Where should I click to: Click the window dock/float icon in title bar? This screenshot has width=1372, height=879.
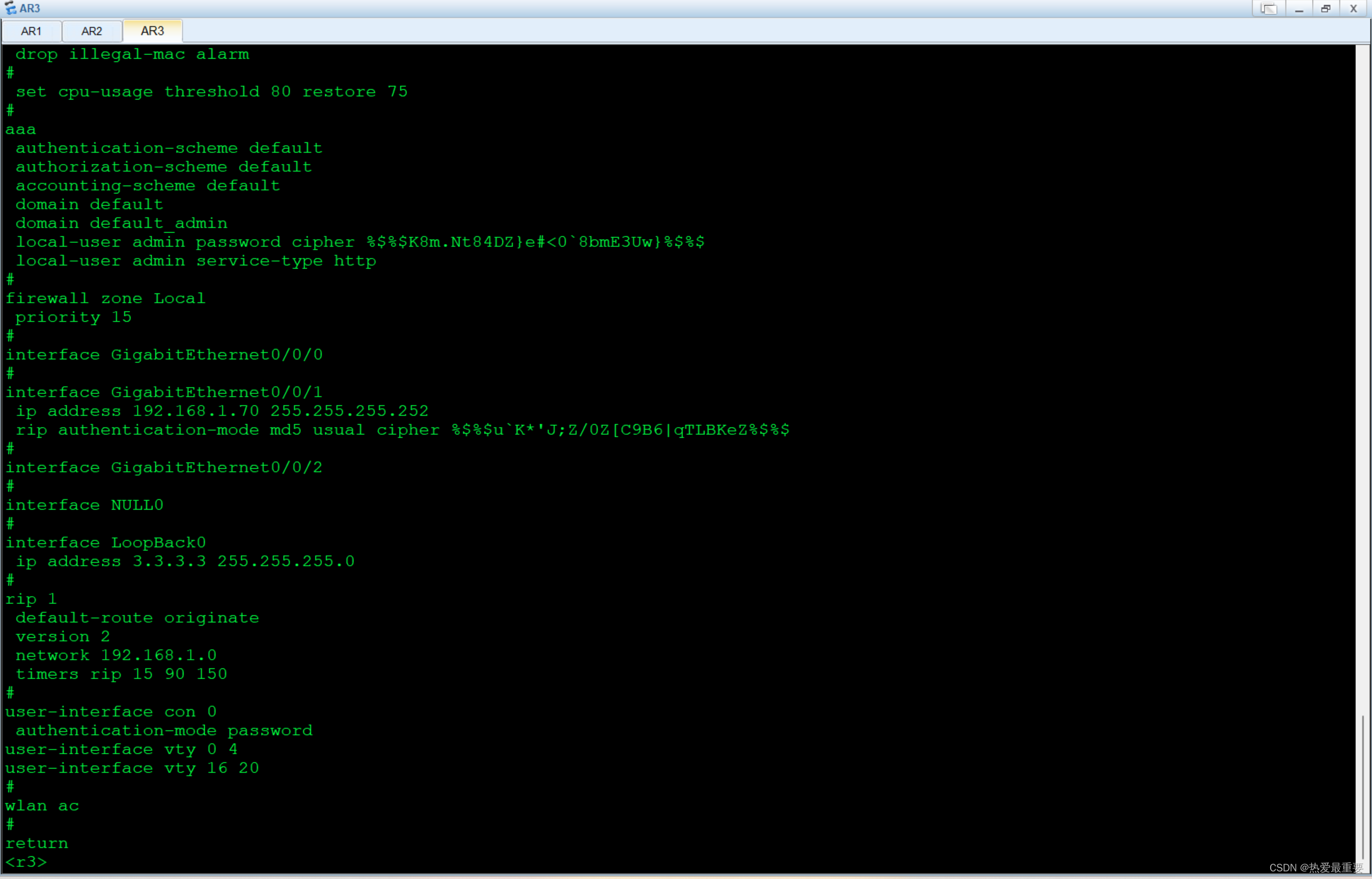[1268, 9]
